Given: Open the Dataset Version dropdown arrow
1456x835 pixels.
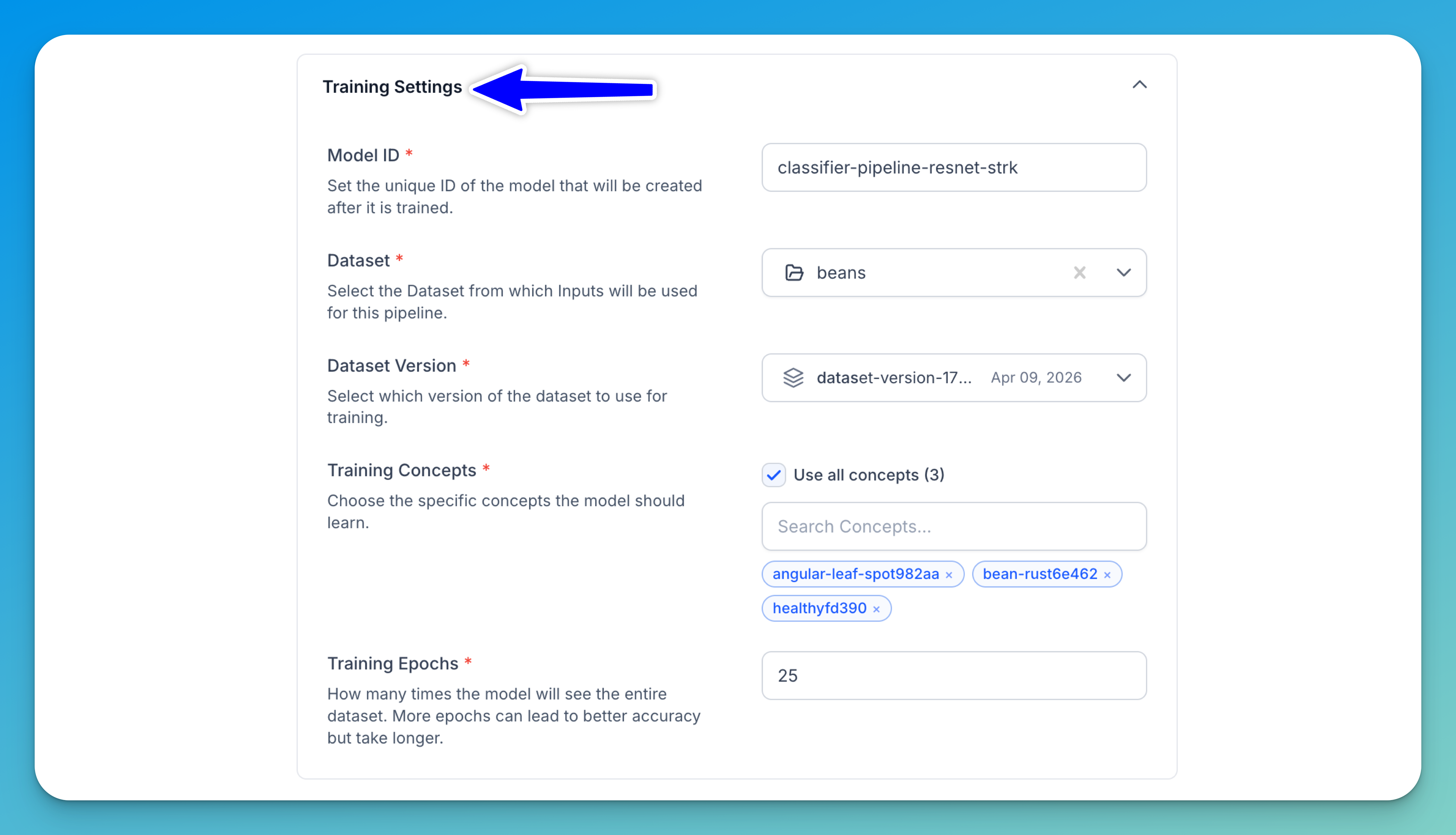Looking at the screenshot, I should [x=1124, y=377].
